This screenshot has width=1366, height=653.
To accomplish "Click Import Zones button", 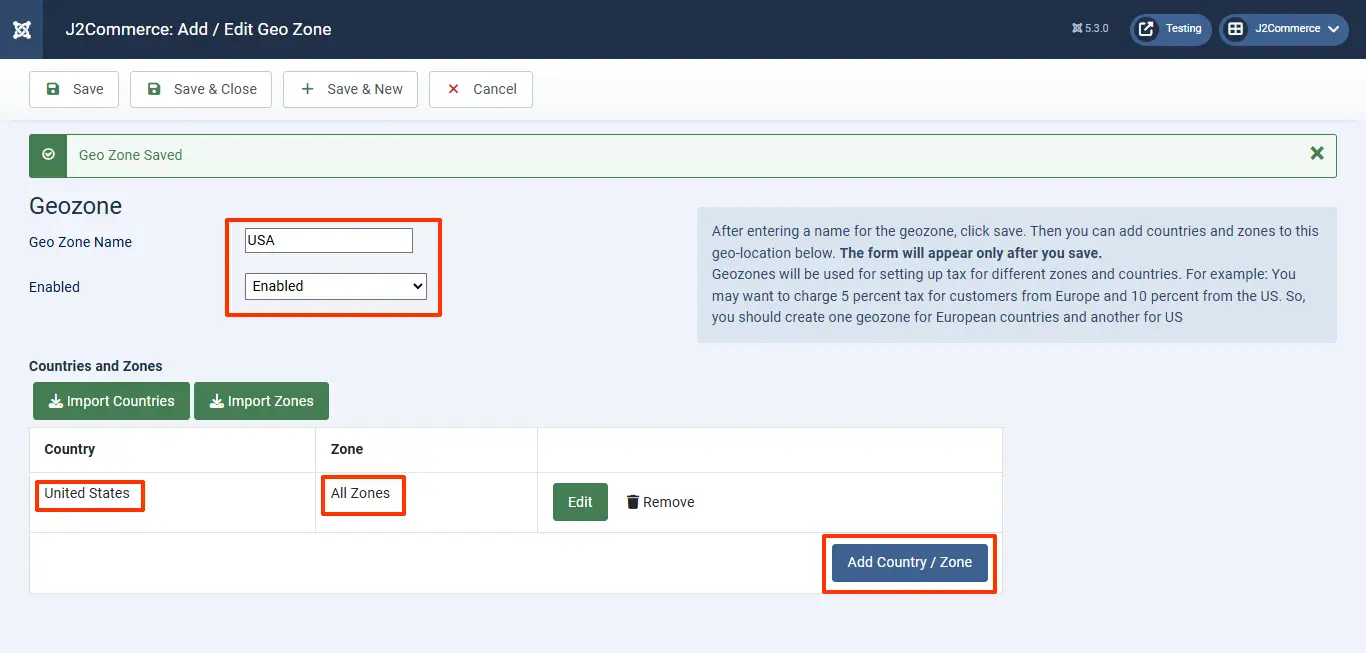I will [x=261, y=401].
